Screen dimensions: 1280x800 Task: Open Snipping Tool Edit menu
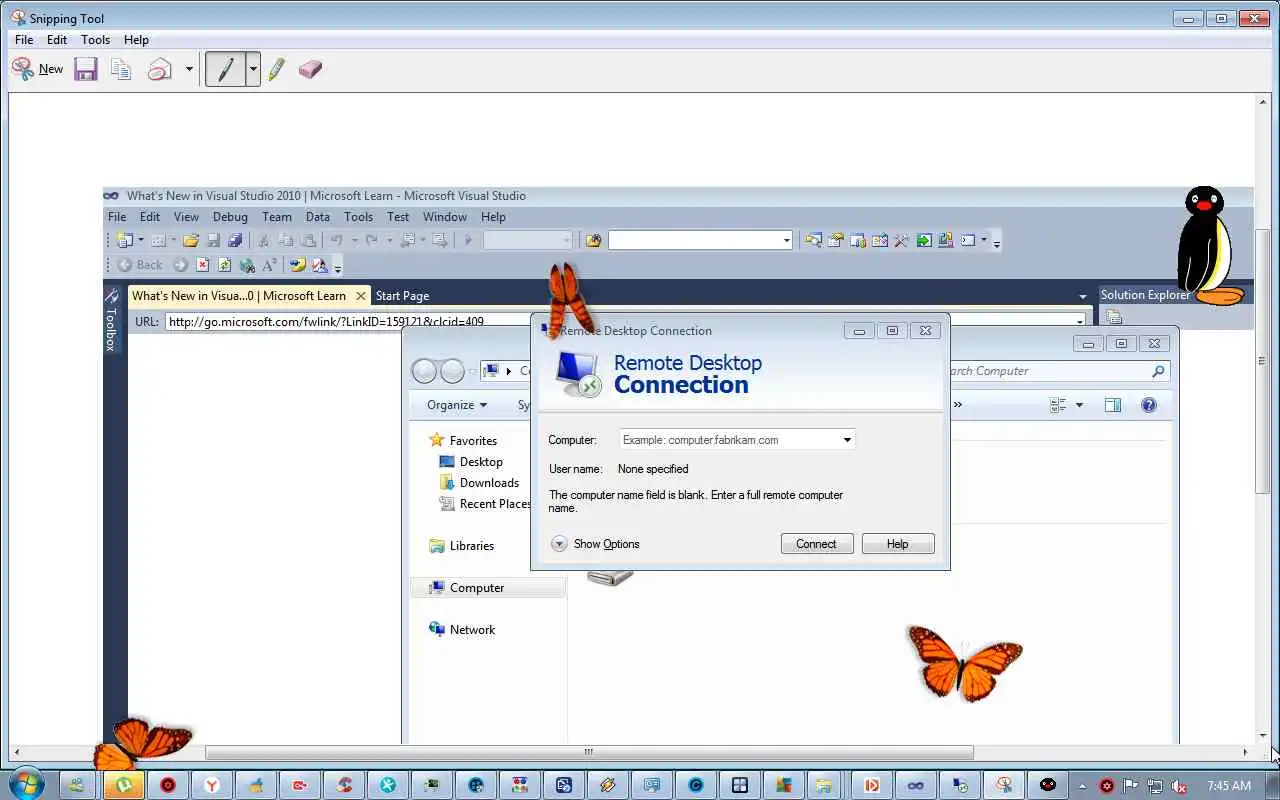pos(57,40)
